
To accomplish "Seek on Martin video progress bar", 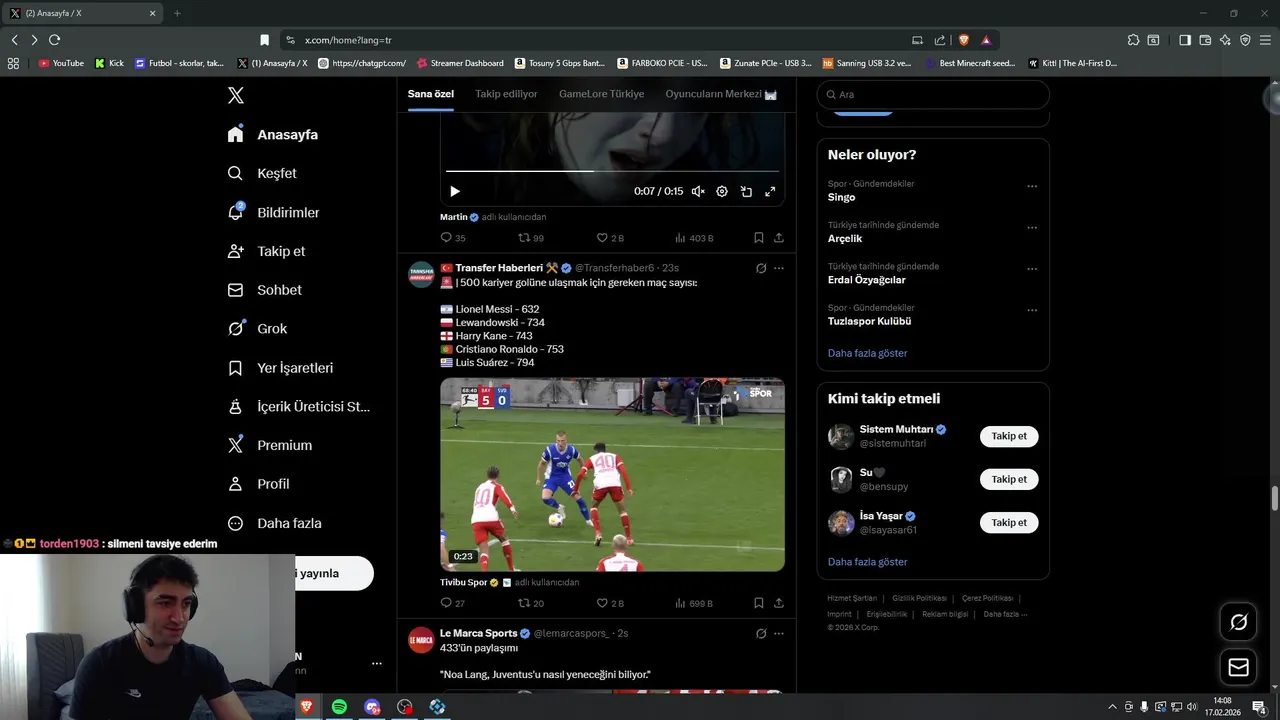I will pyautogui.click(x=612, y=171).
